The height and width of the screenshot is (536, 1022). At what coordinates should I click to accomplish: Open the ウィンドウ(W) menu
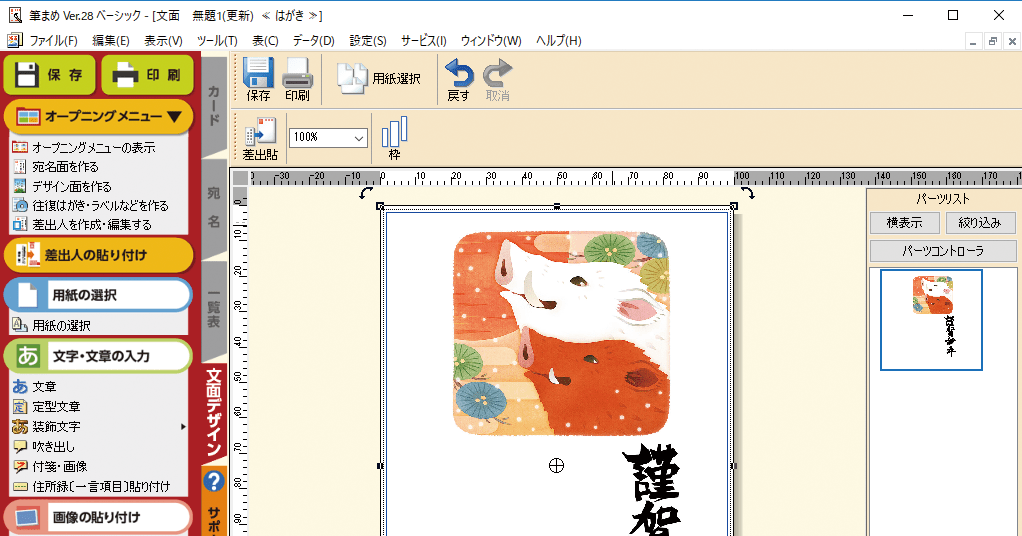point(491,40)
